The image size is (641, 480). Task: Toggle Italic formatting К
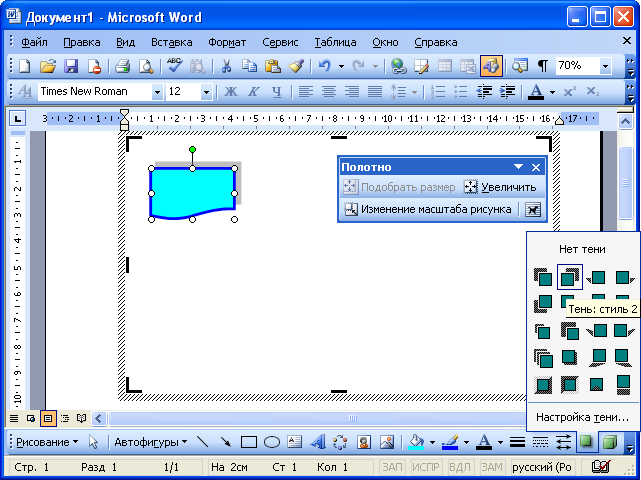click(253, 92)
